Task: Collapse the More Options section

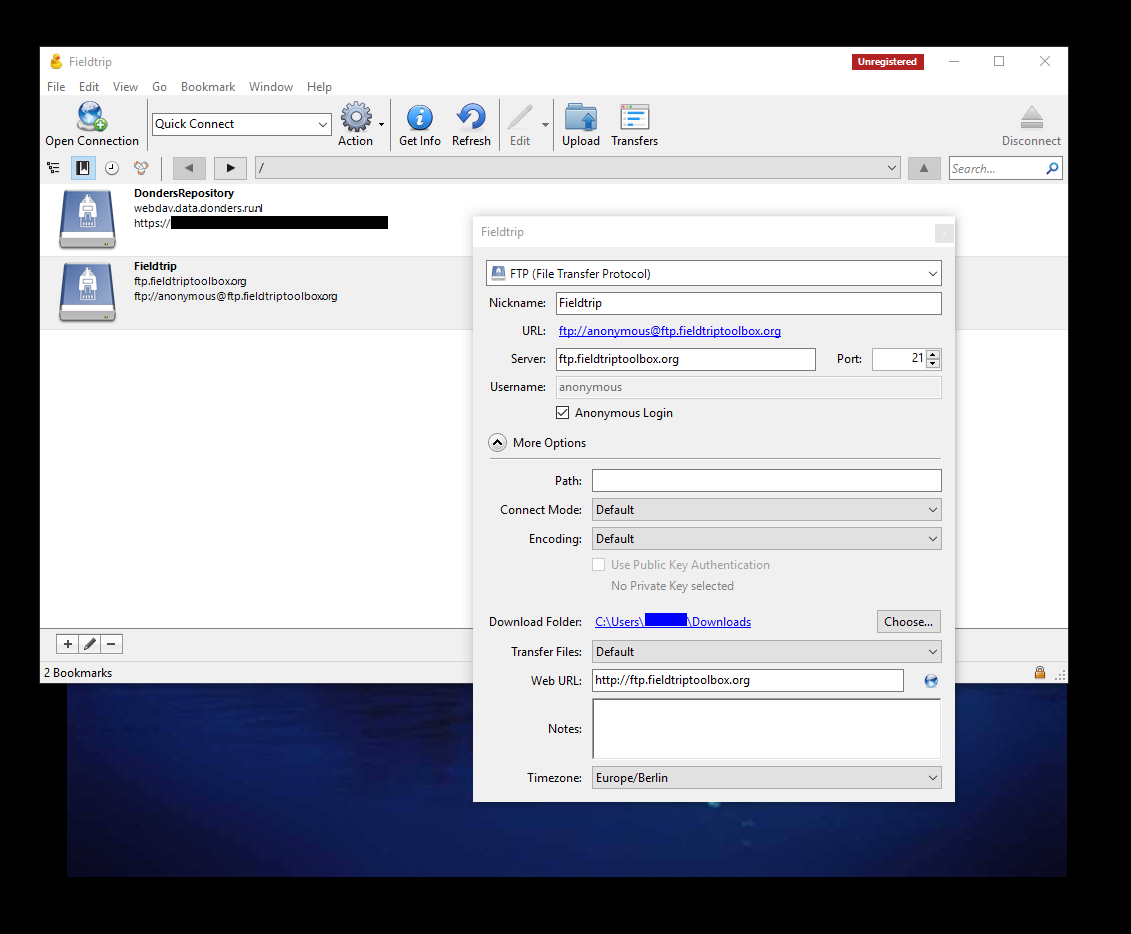Action: (x=498, y=443)
